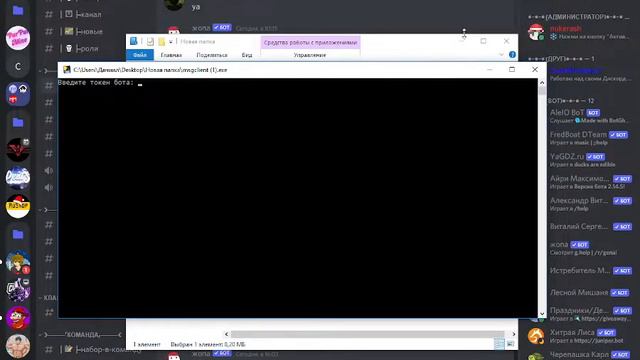Click the Properties quick access icon in Explorer

[x=150, y=42]
